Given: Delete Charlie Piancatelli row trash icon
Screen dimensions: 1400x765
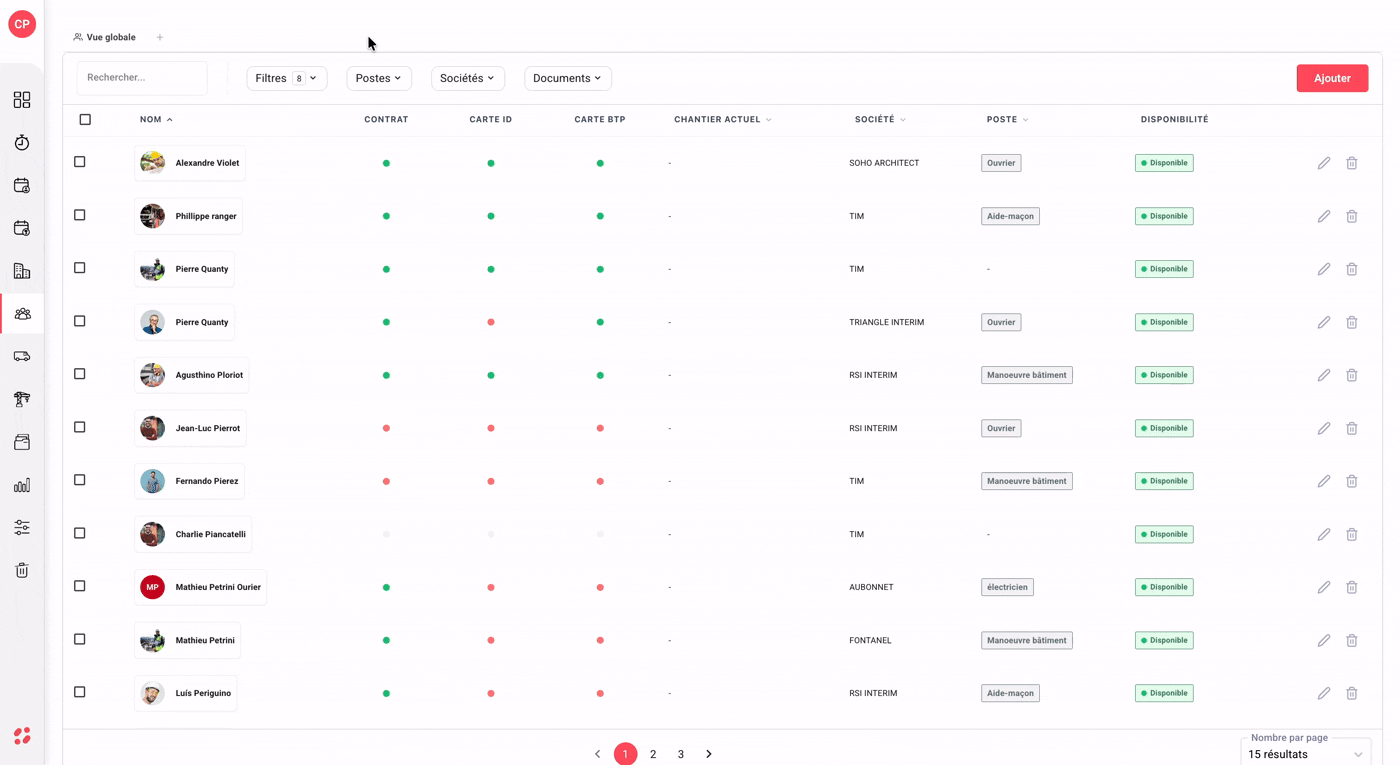Looking at the screenshot, I should click(x=1352, y=534).
